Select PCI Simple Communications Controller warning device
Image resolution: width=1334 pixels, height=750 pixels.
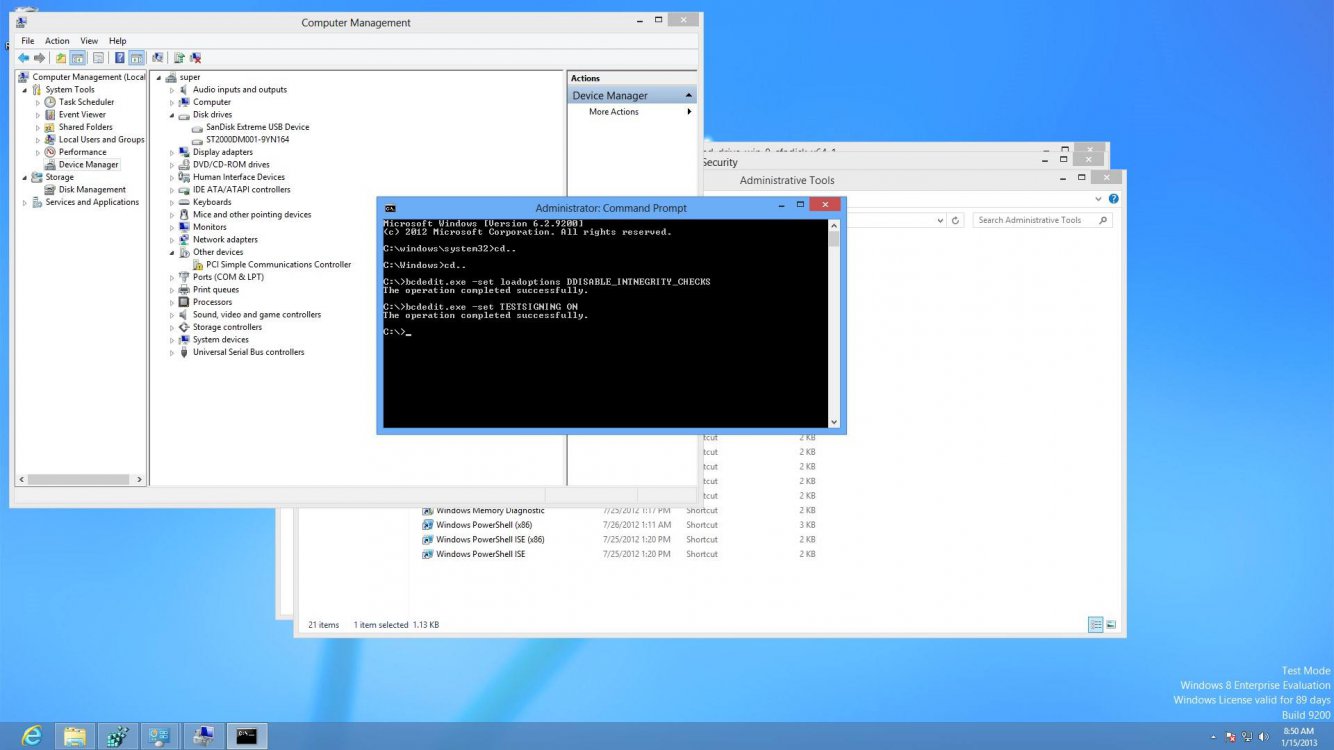(278, 264)
